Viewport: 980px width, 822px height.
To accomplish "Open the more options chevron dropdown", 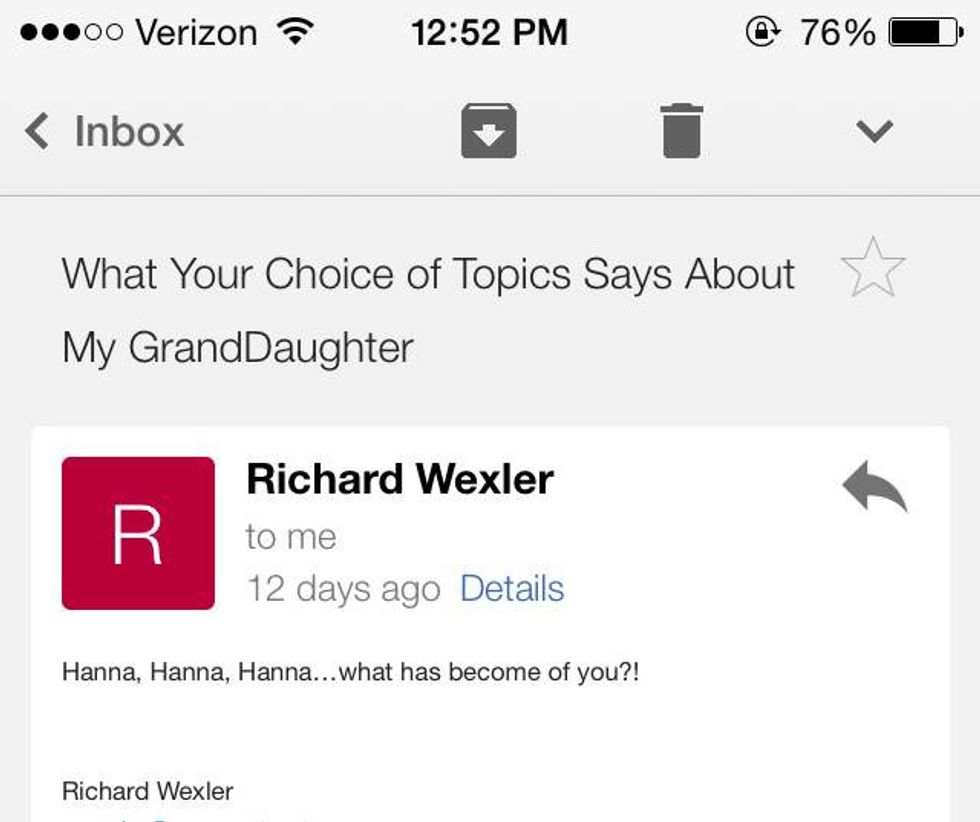I will coord(874,131).
